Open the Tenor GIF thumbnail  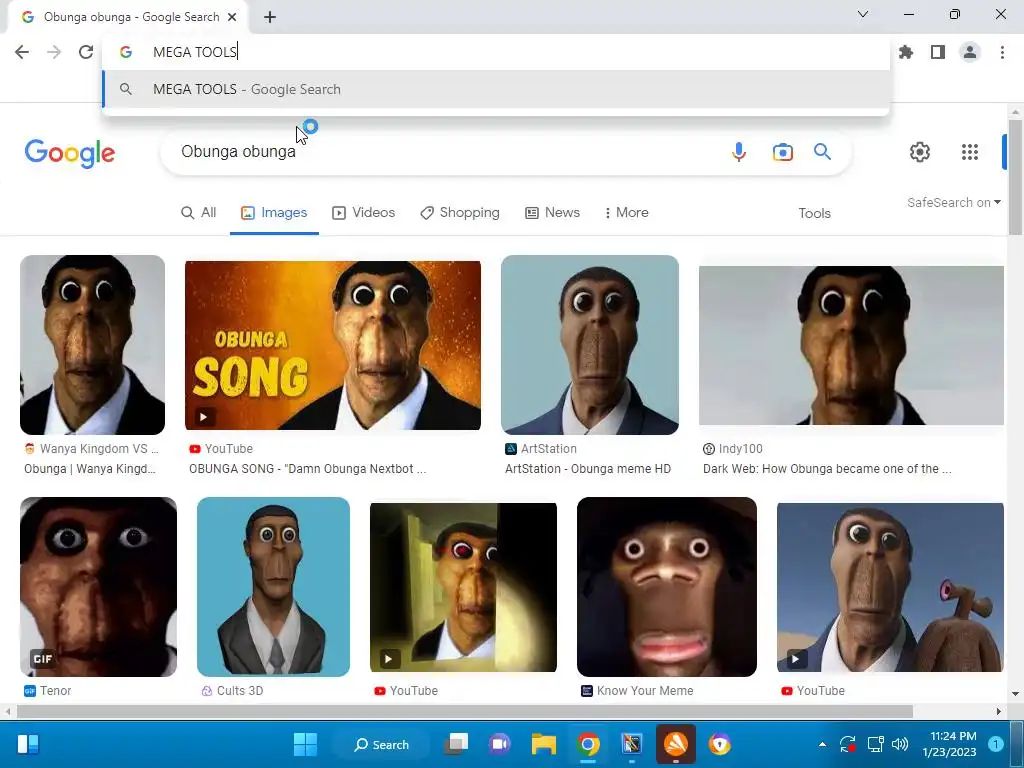98,587
